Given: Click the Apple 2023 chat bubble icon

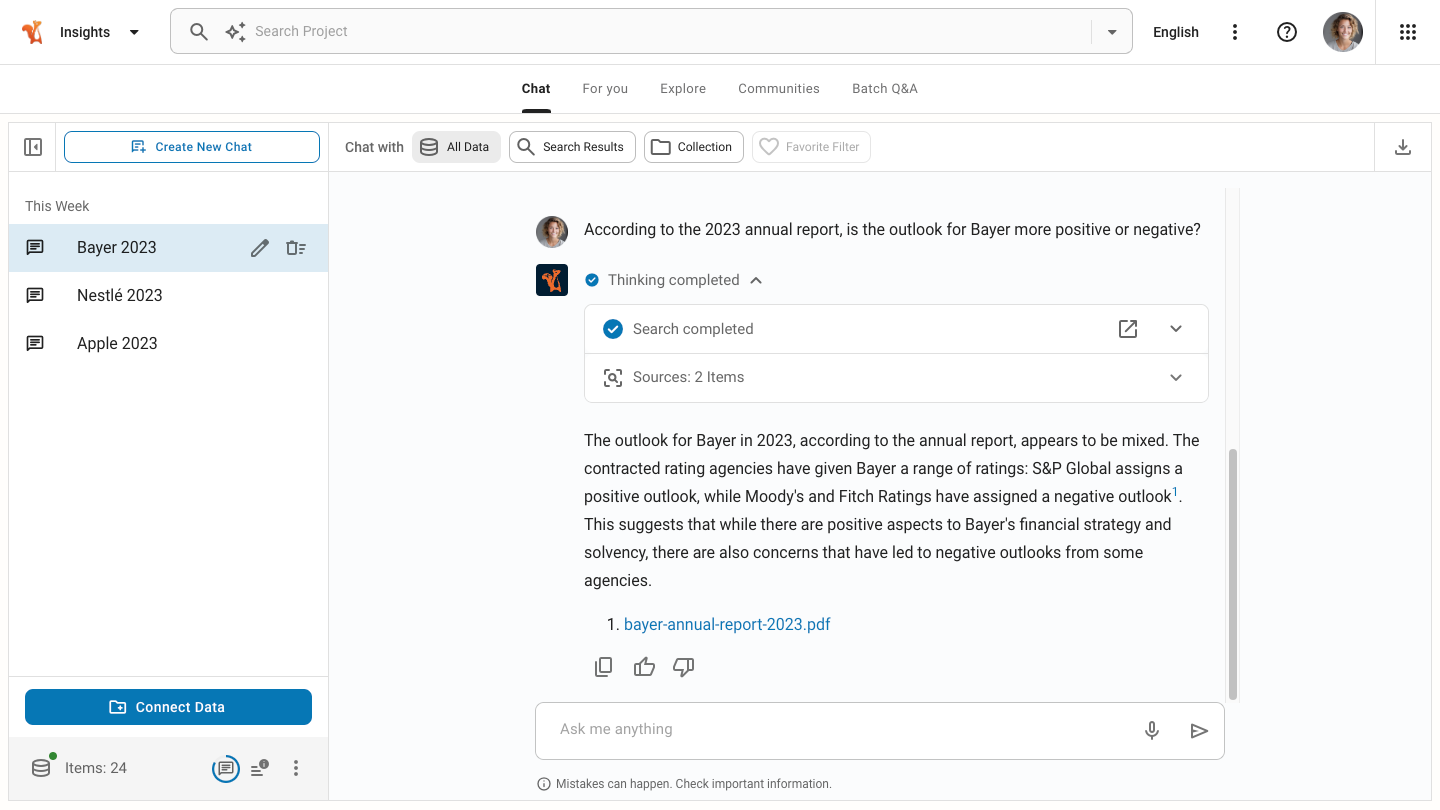Looking at the screenshot, I should coord(35,344).
